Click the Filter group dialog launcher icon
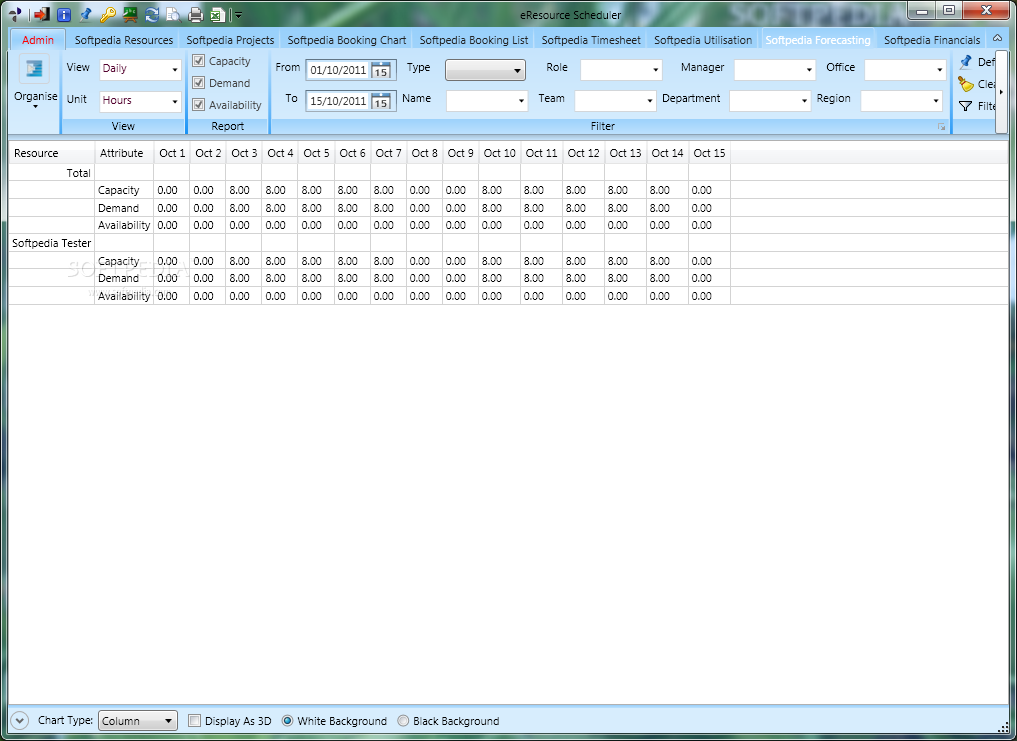 (941, 127)
